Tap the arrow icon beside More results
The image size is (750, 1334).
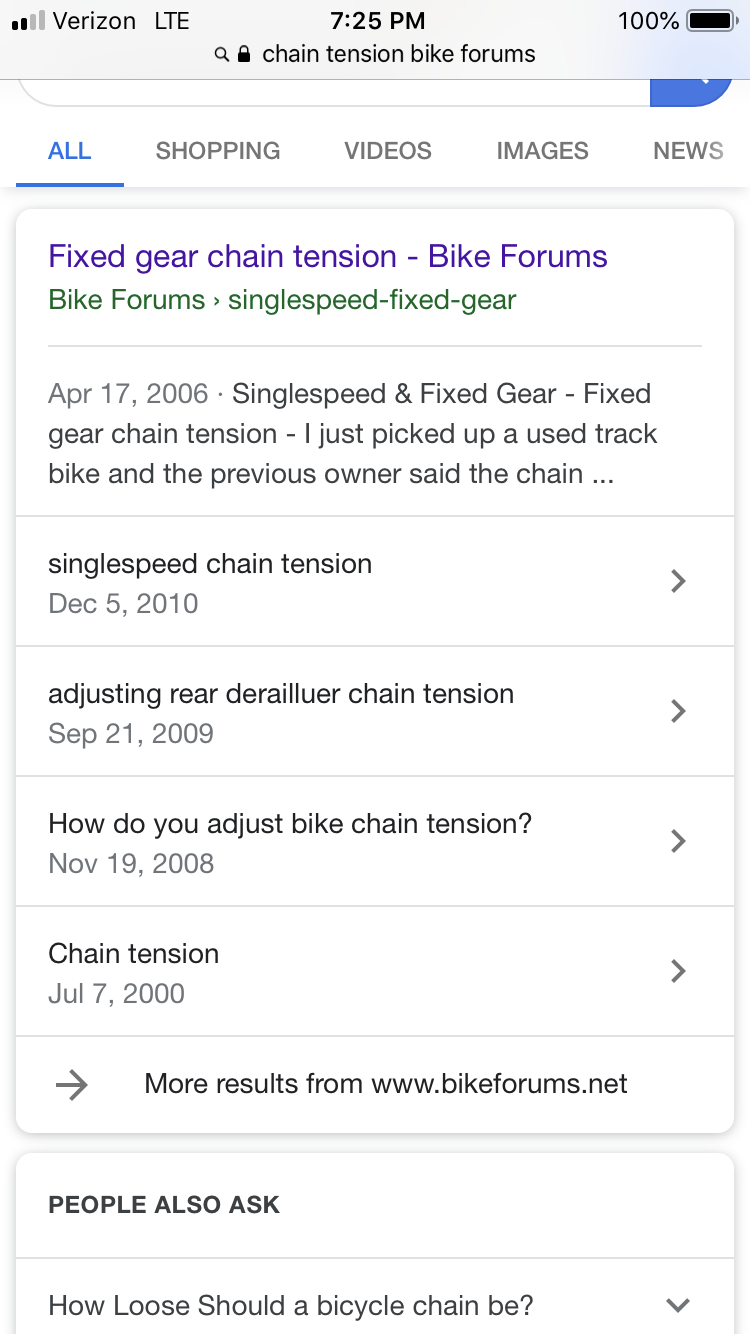click(72, 1085)
